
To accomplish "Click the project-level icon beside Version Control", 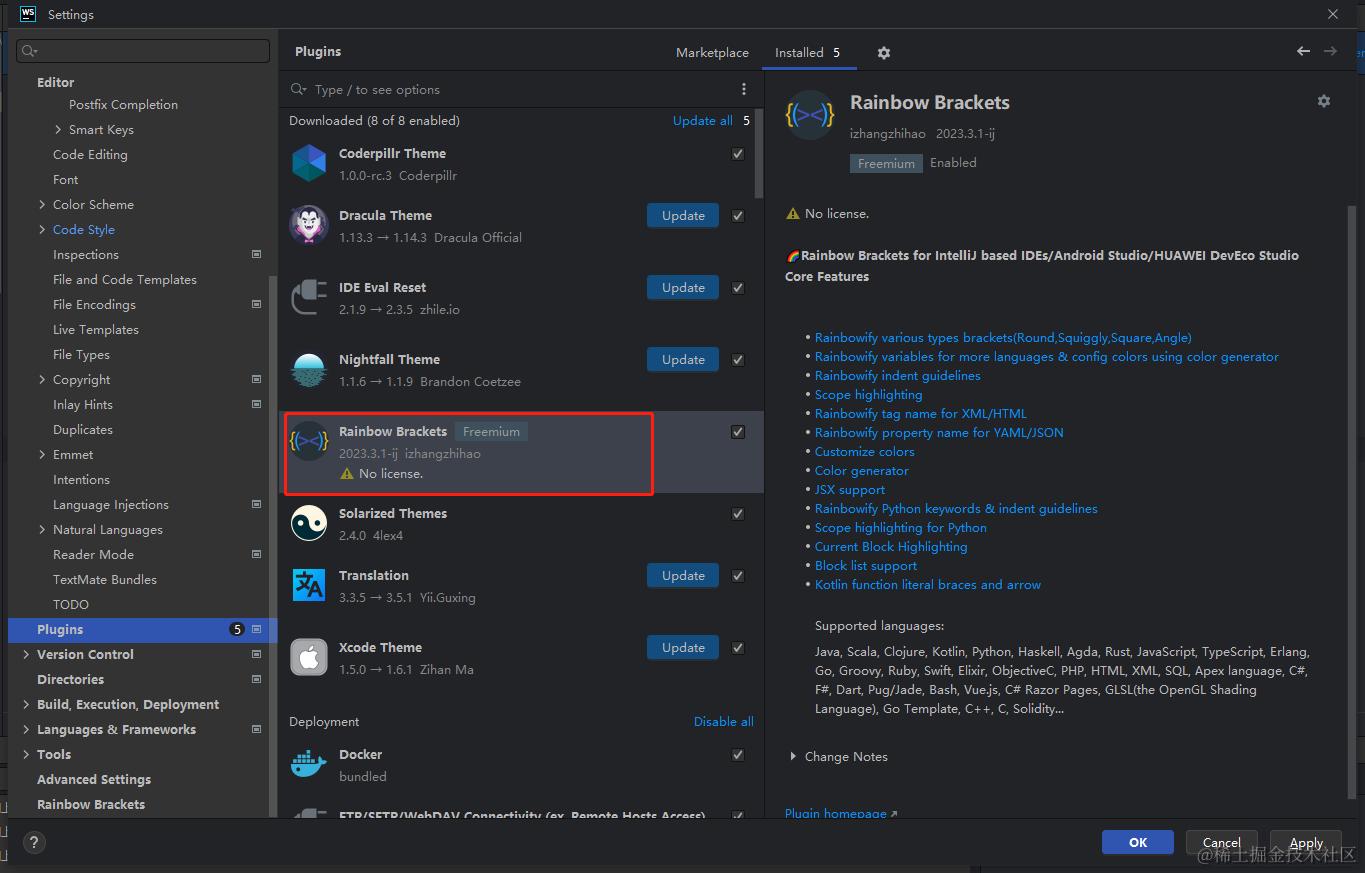I will click(257, 654).
